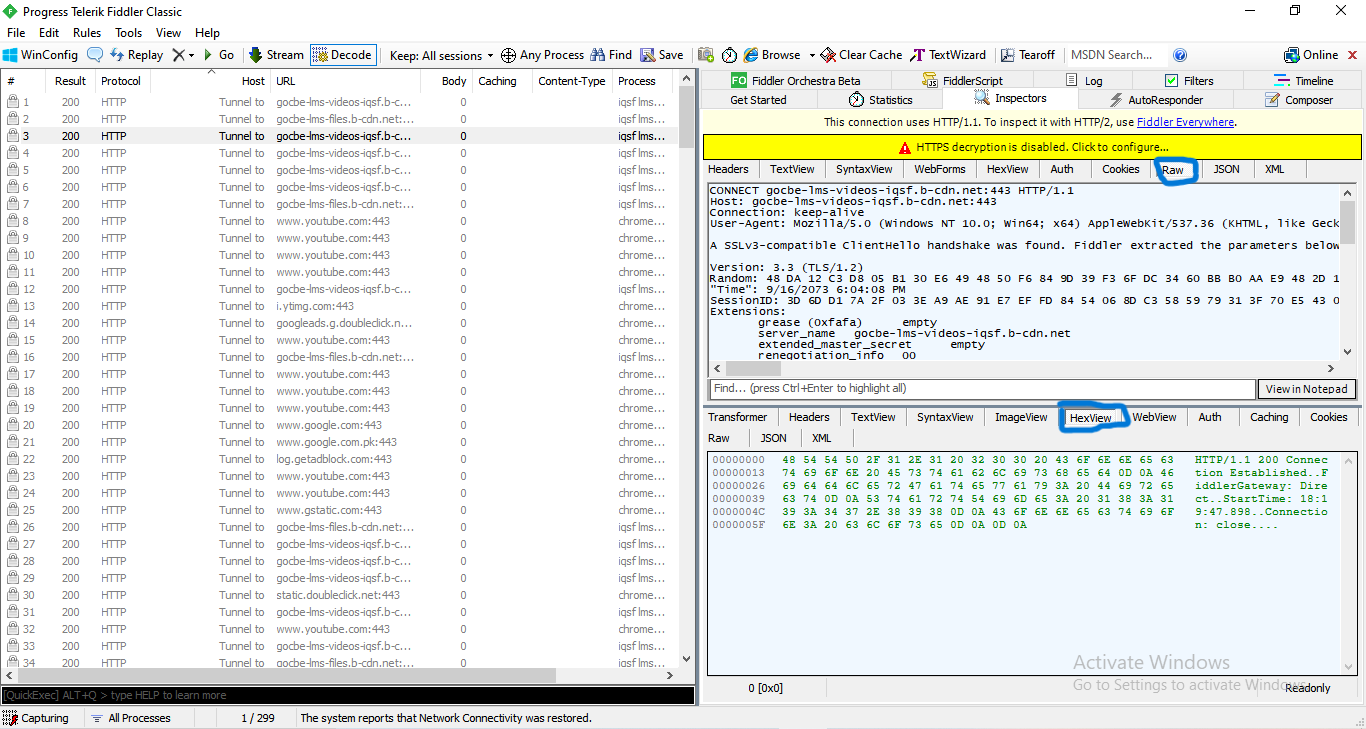This screenshot has height=729, width=1366.
Task: Select the response ImageView tab
Action: pos(1021,418)
